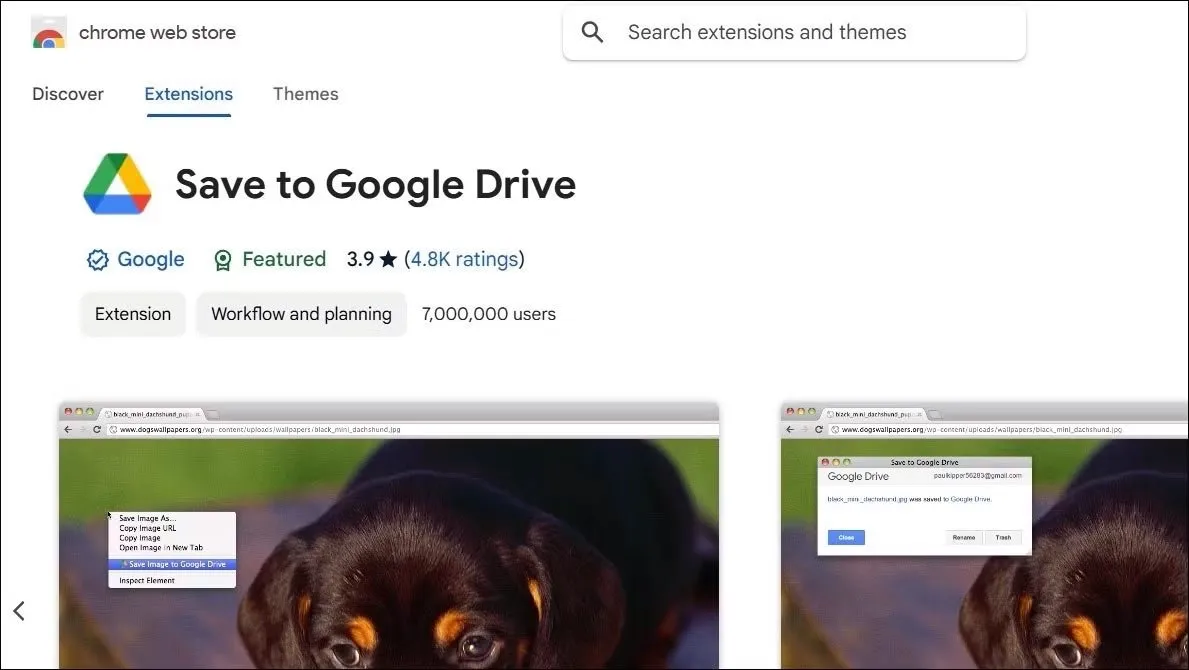Click the reload icon in first screenshot's browser
Viewport: 1189px width, 670px height.
97,429
